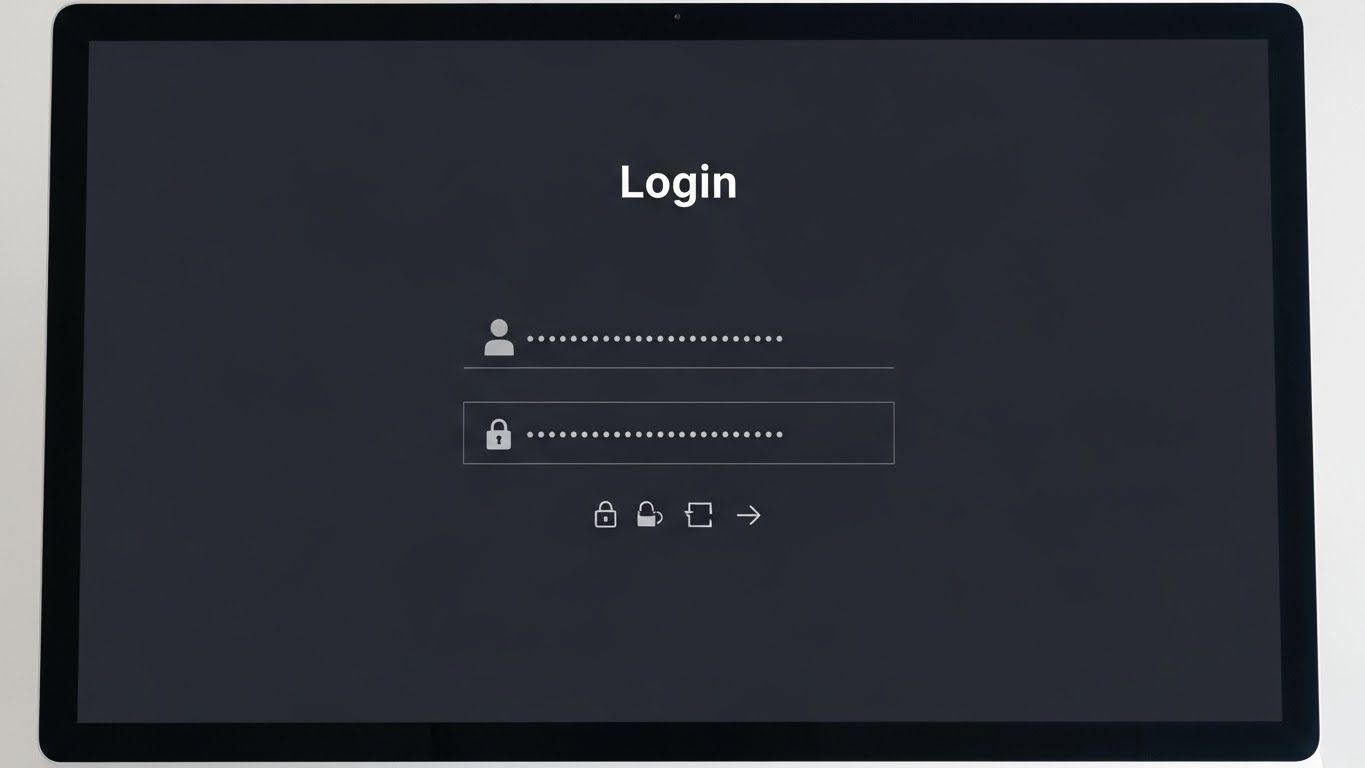
Task: Toggle unlock with the open padlock
Action: [650, 514]
